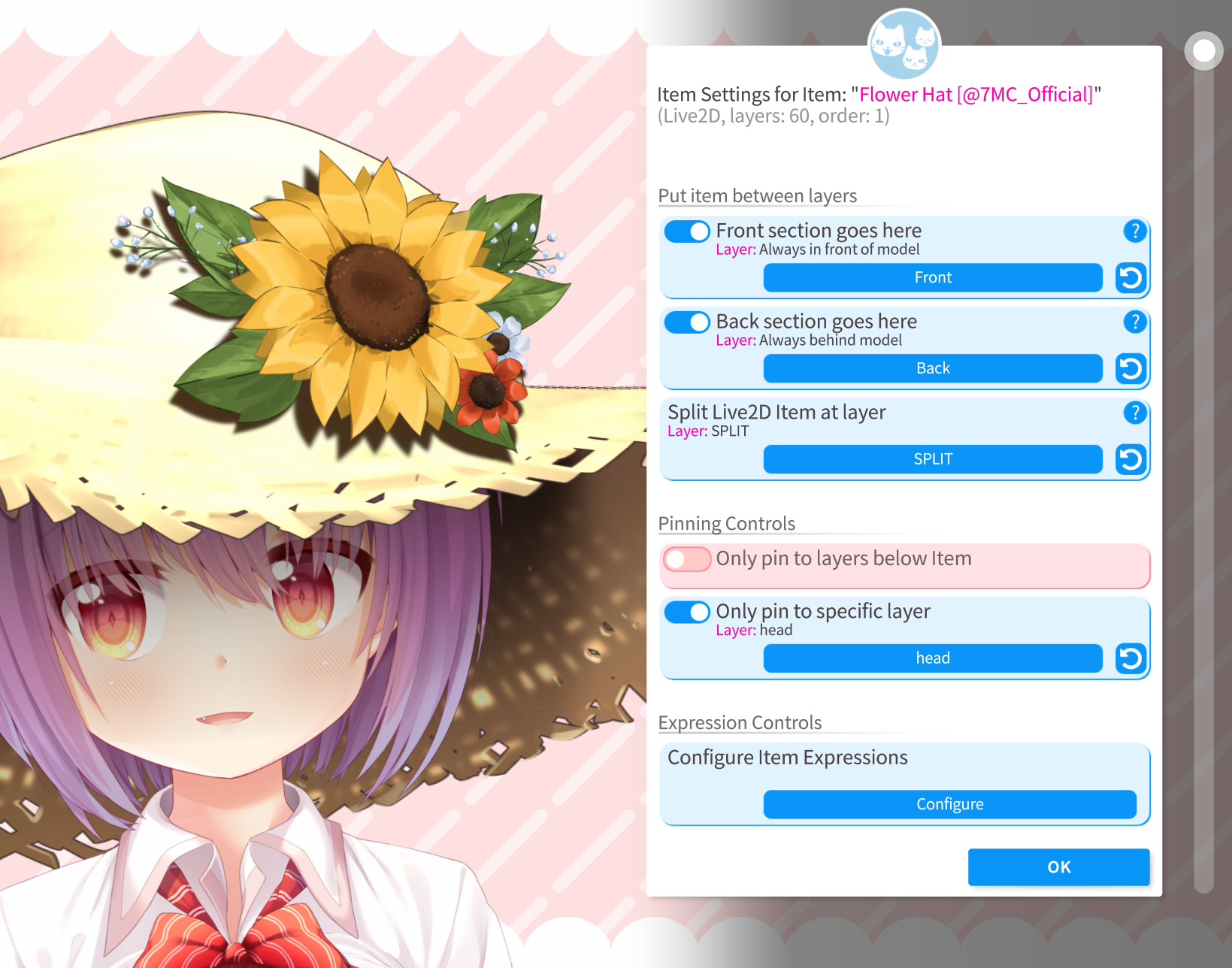Open the SPLIT layer selector
Screen dimensions: 1232x968
(933, 460)
